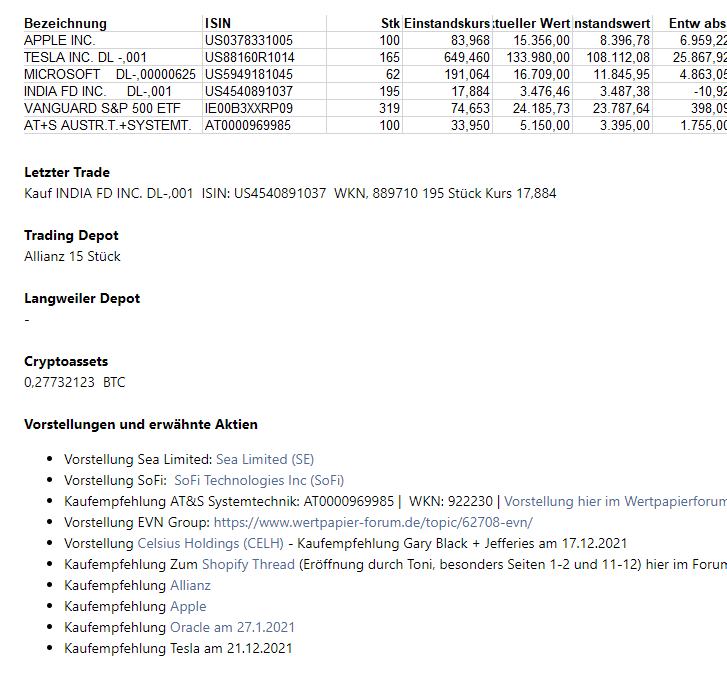The height and width of the screenshot is (690, 727).
Task: Click the APPLE INC. table cell
Action: [x=60, y=40]
